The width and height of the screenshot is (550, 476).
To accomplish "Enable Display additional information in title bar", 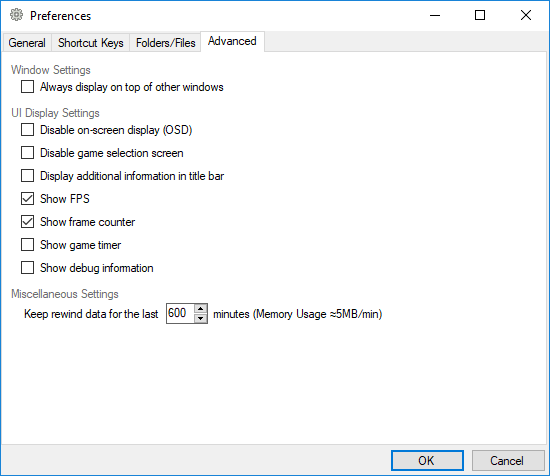I will [x=27, y=176].
